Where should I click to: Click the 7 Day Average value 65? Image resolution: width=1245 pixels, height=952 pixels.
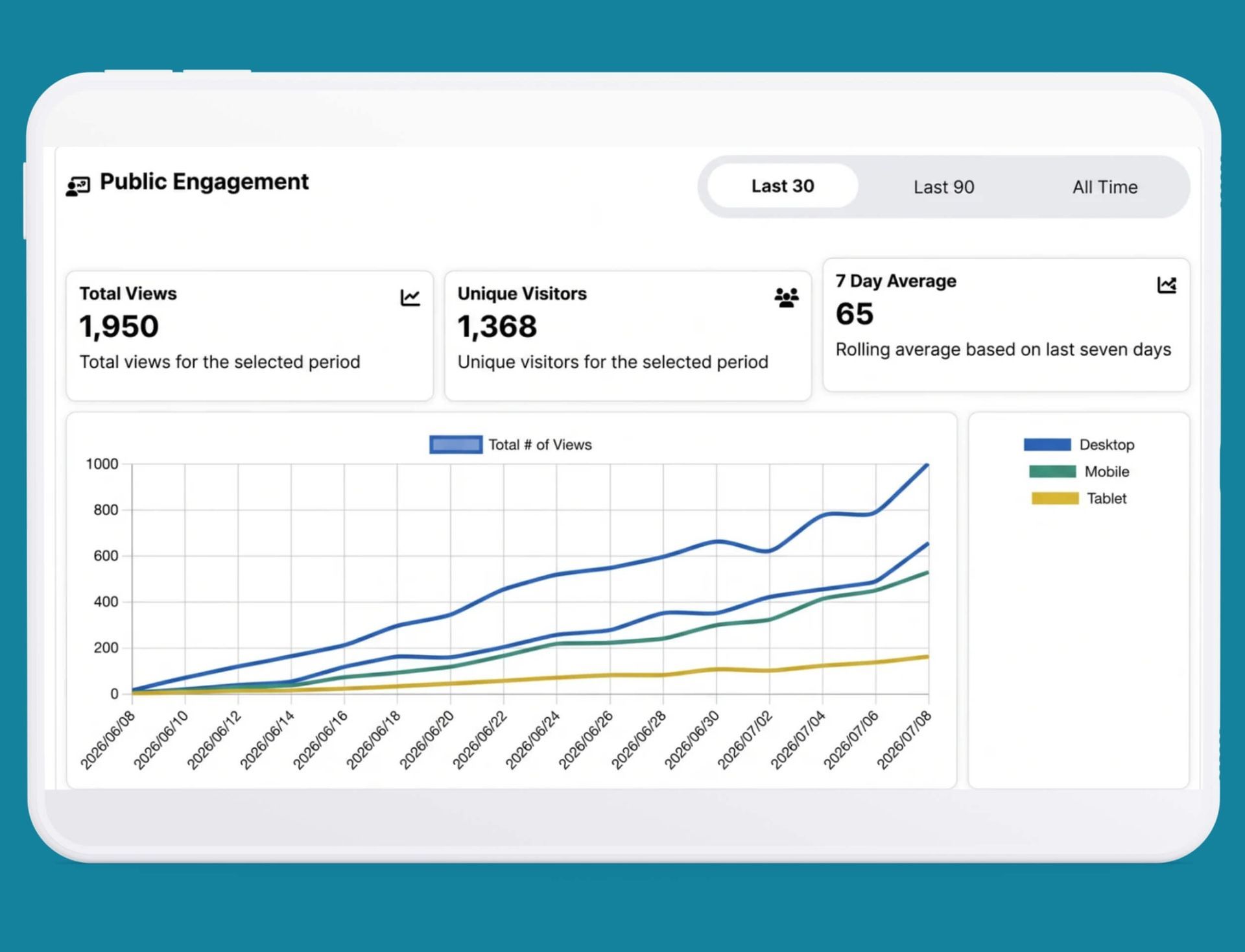point(855,314)
